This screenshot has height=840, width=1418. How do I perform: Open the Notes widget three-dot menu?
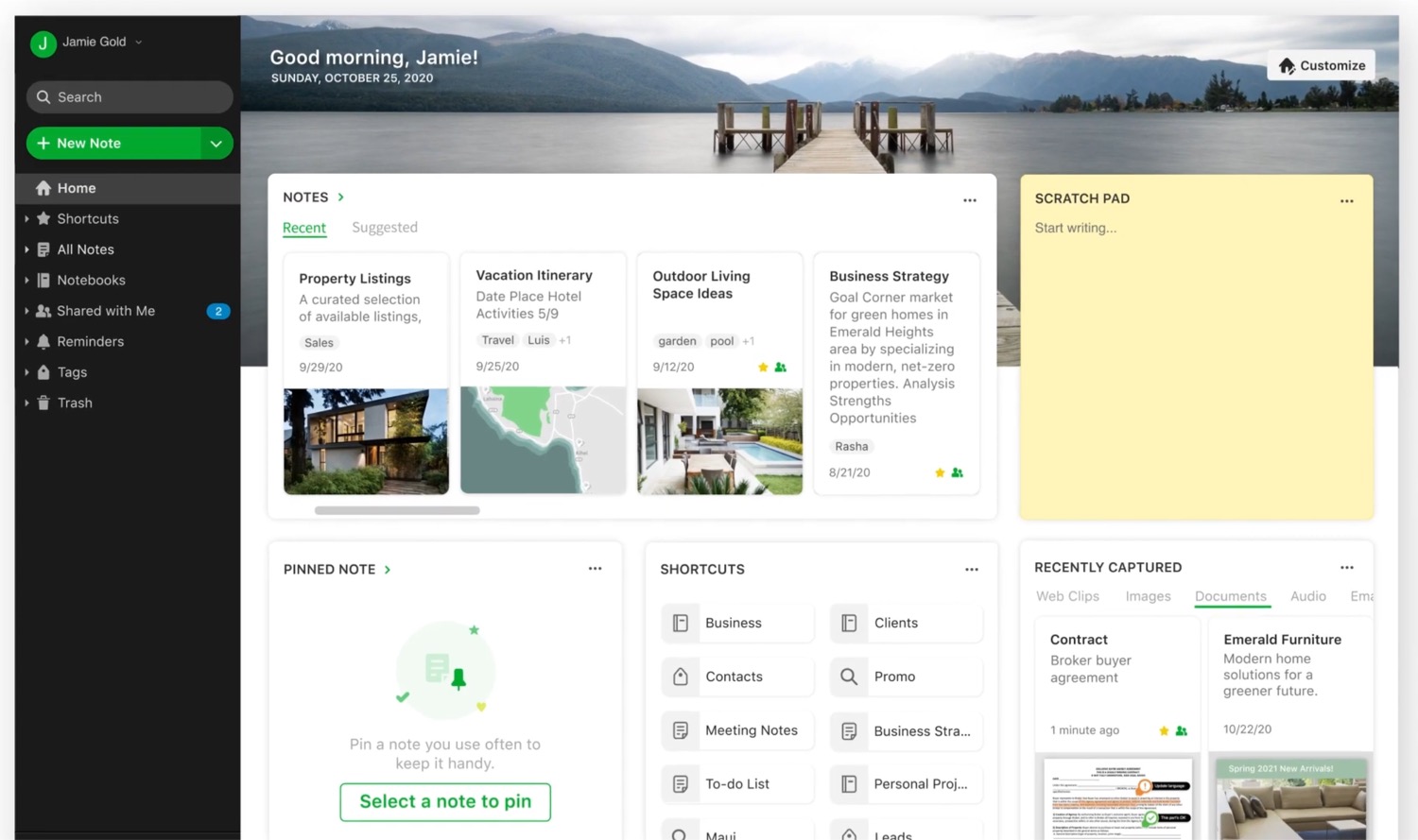(x=969, y=200)
